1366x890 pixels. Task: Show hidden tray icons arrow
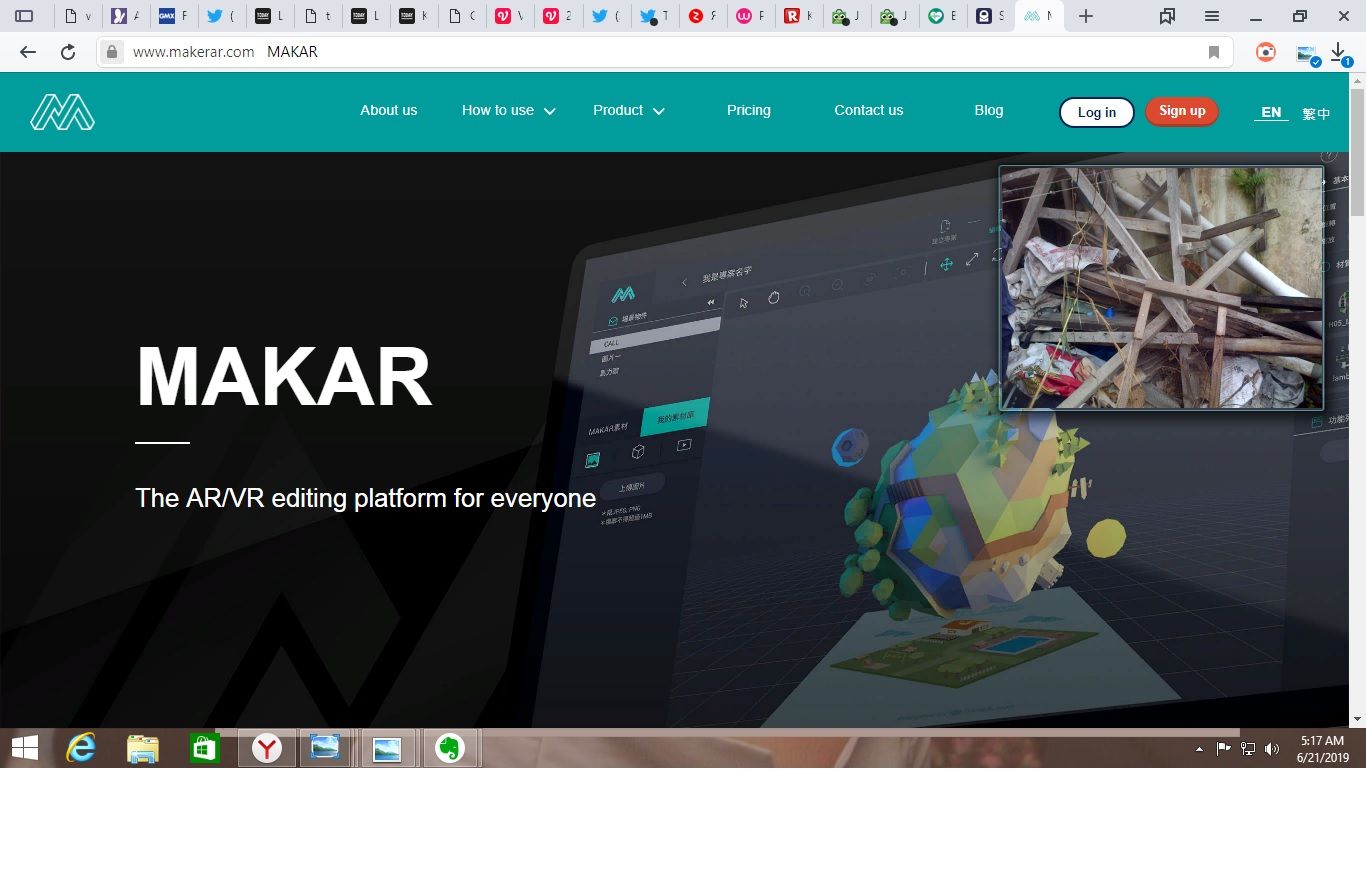click(x=1199, y=748)
